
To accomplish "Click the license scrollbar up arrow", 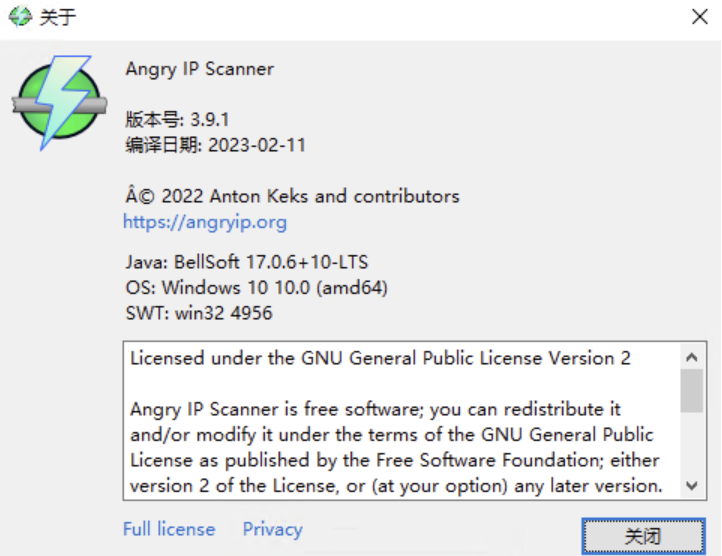I will [x=691, y=356].
